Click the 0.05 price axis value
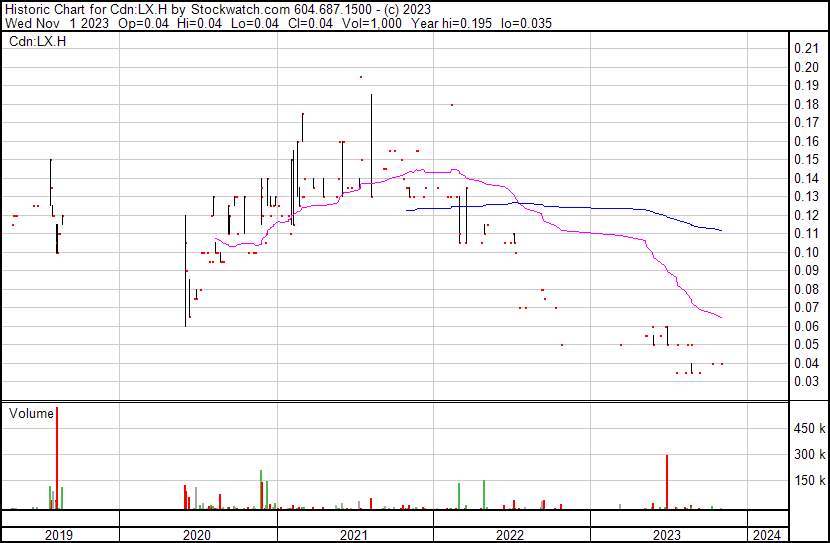Image resolution: width=830 pixels, height=543 pixels. point(807,345)
